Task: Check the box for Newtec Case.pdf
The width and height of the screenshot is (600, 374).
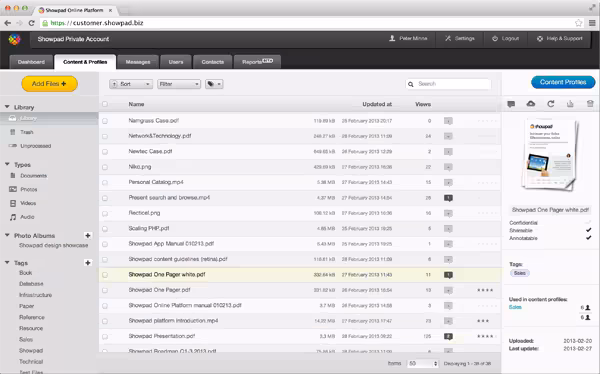Action: point(105,152)
